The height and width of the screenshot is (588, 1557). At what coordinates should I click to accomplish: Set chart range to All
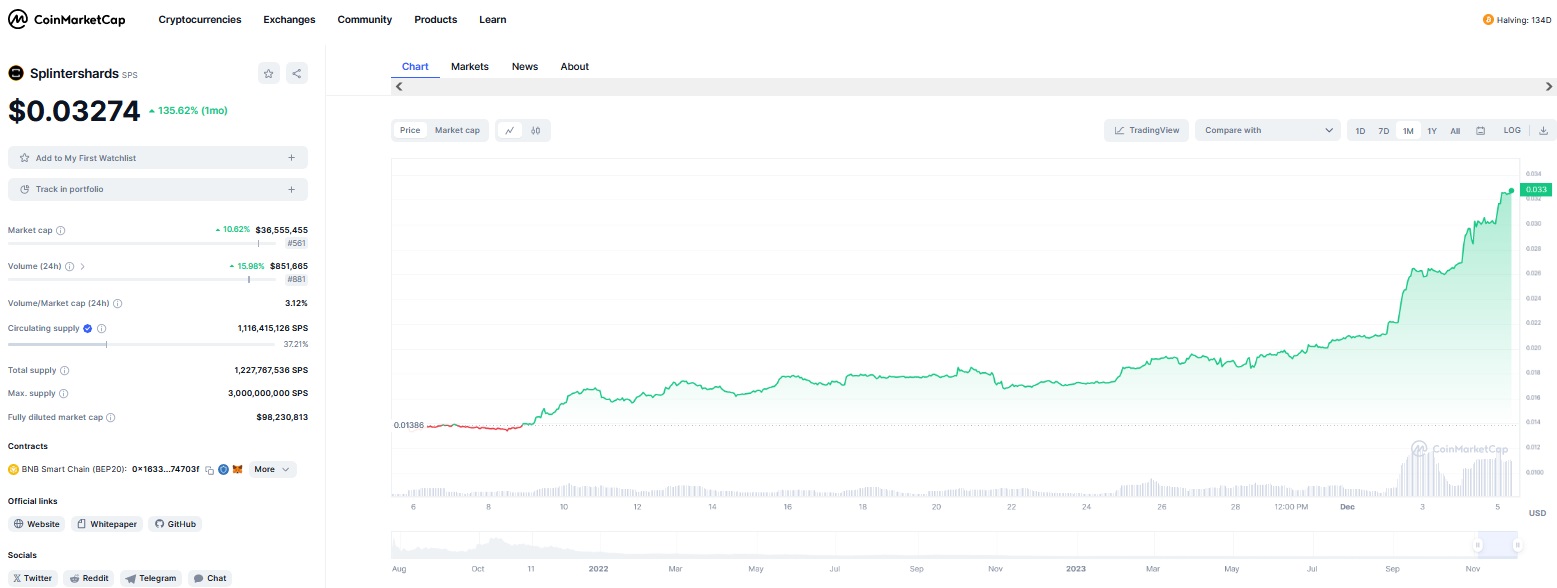click(1455, 131)
